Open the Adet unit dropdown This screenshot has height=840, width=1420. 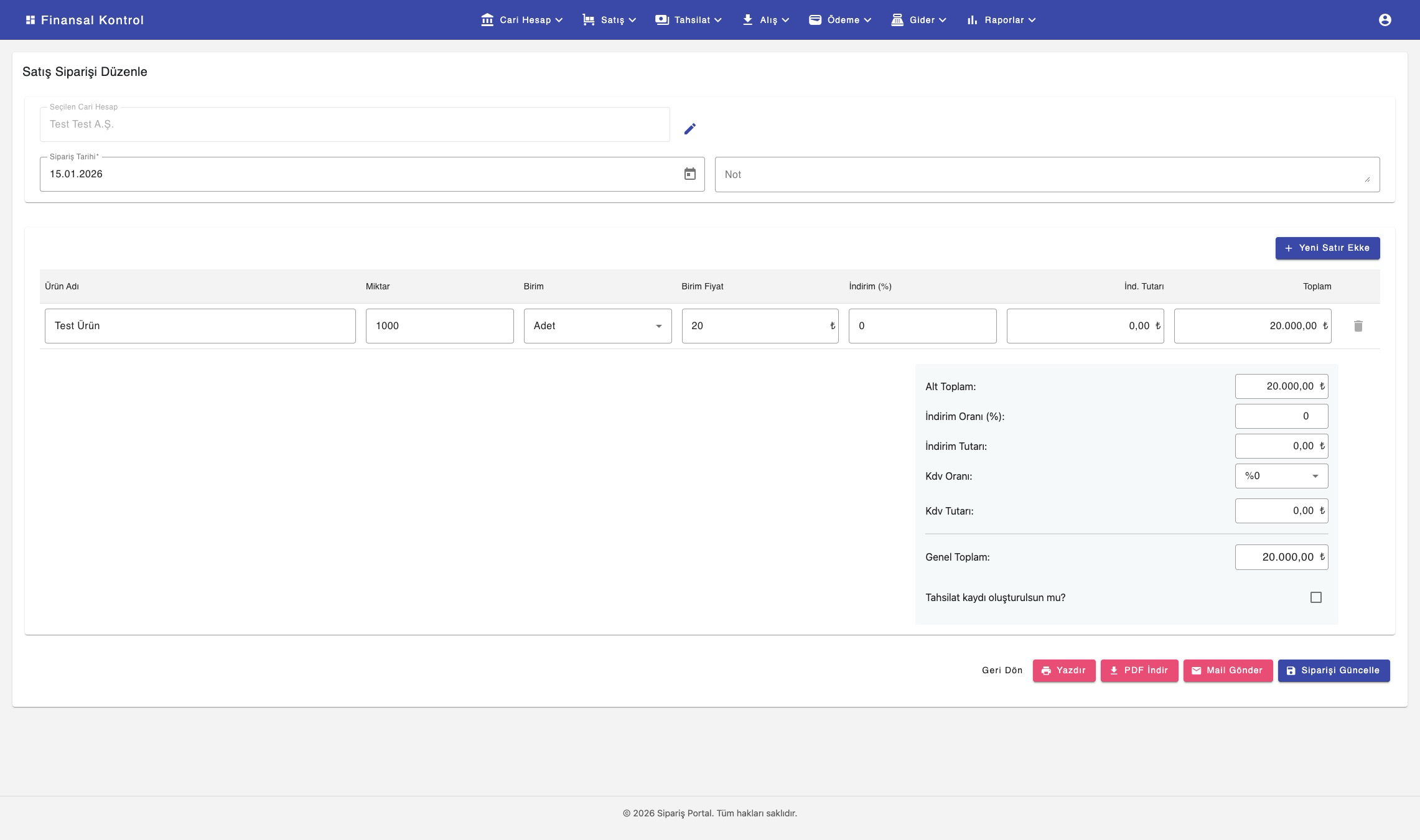point(597,326)
